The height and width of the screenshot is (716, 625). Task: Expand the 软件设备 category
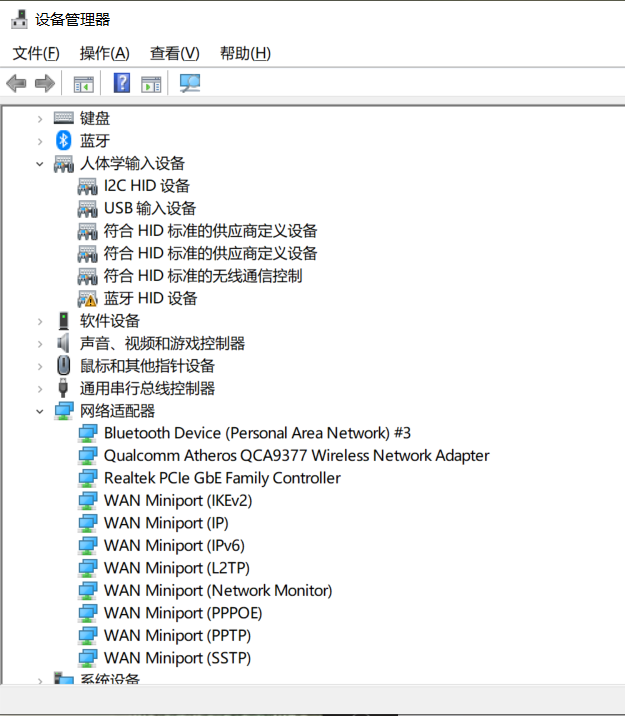click(40, 321)
